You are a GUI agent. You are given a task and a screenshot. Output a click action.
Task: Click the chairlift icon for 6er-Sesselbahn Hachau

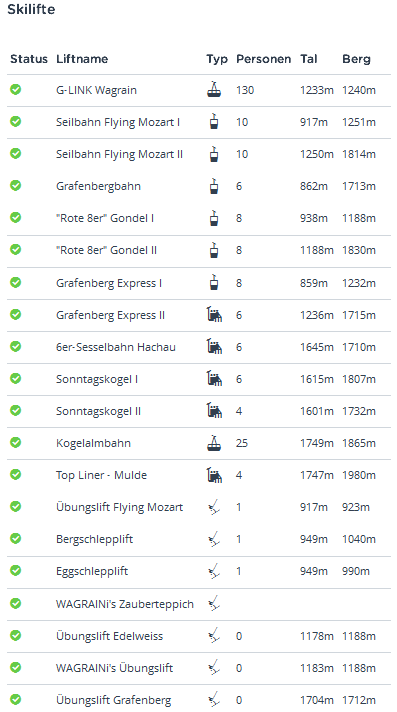(x=214, y=346)
